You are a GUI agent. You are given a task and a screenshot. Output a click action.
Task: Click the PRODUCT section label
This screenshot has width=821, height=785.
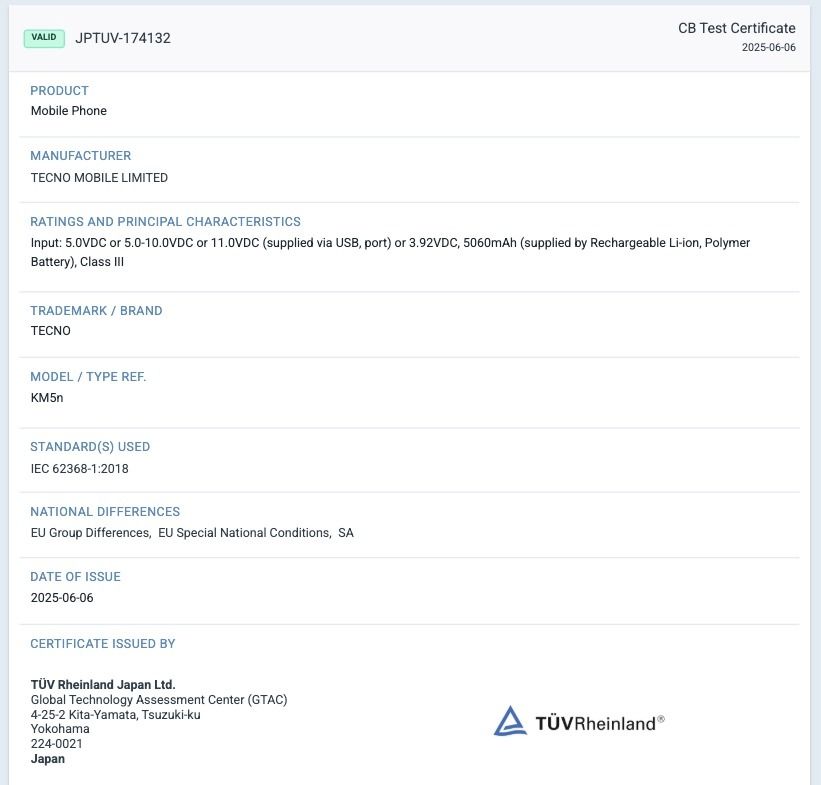click(x=59, y=91)
